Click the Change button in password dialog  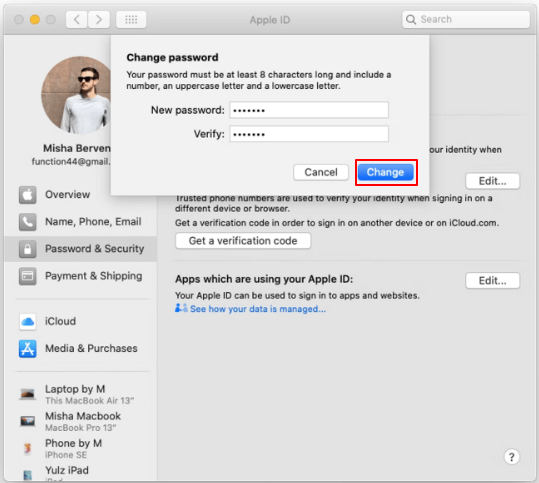(x=385, y=172)
